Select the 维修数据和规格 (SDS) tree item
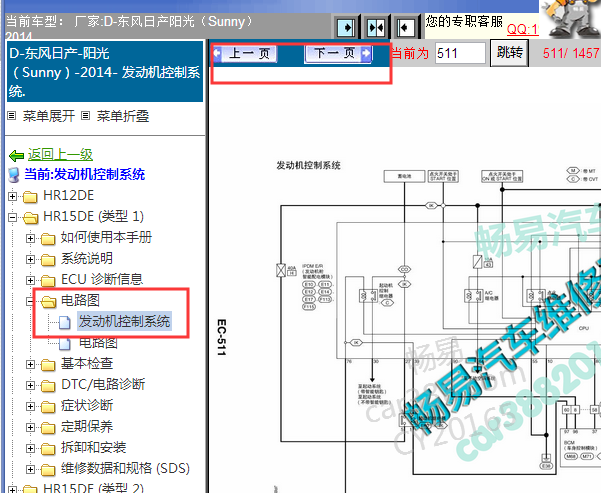The height and width of the screenshot is (493, 601). pos(125,468)
